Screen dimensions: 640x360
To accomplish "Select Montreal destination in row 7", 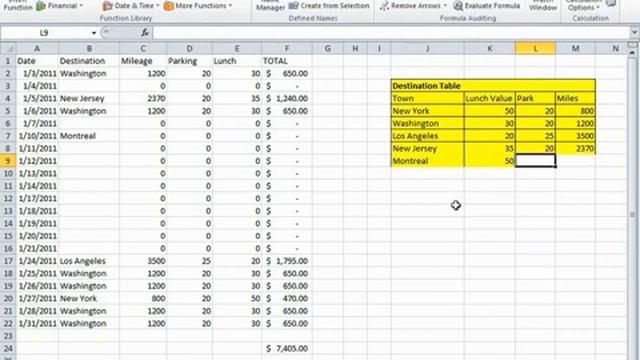I will click(89, 136).
